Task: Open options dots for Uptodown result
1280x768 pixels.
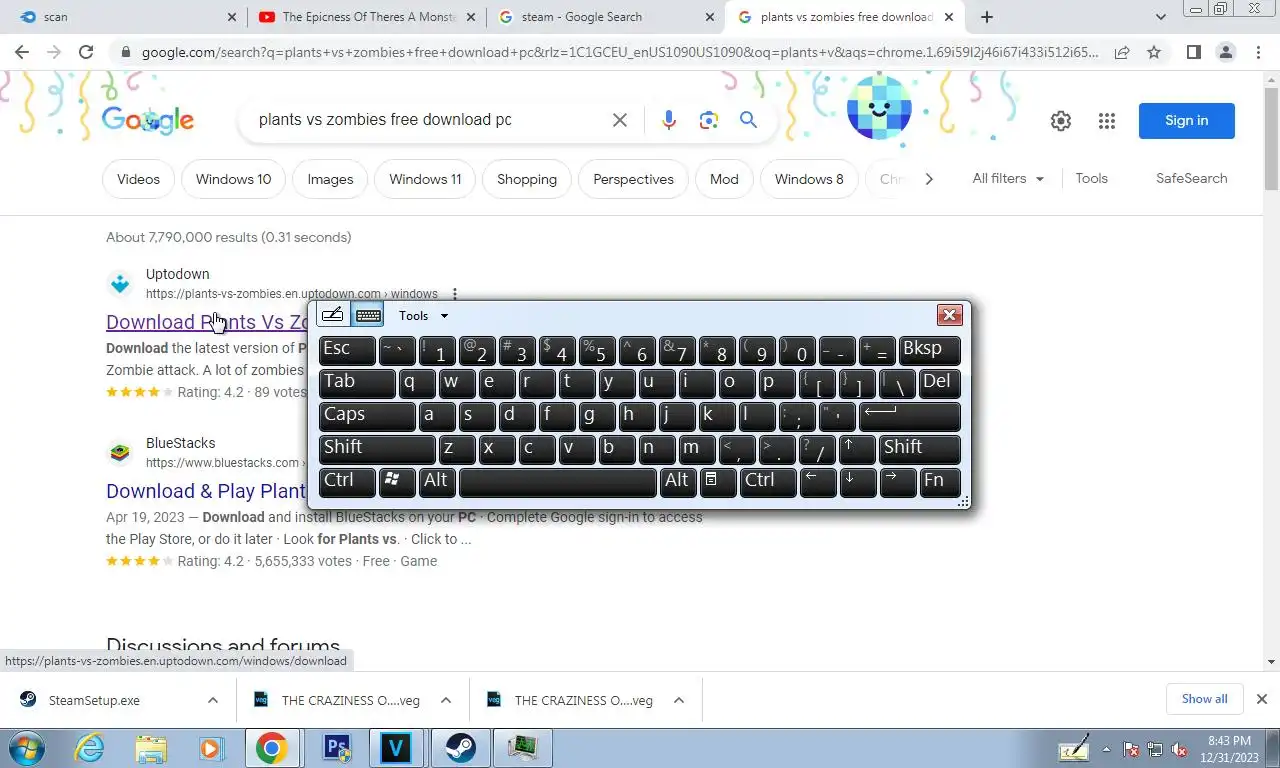Action: pos(455,294)
